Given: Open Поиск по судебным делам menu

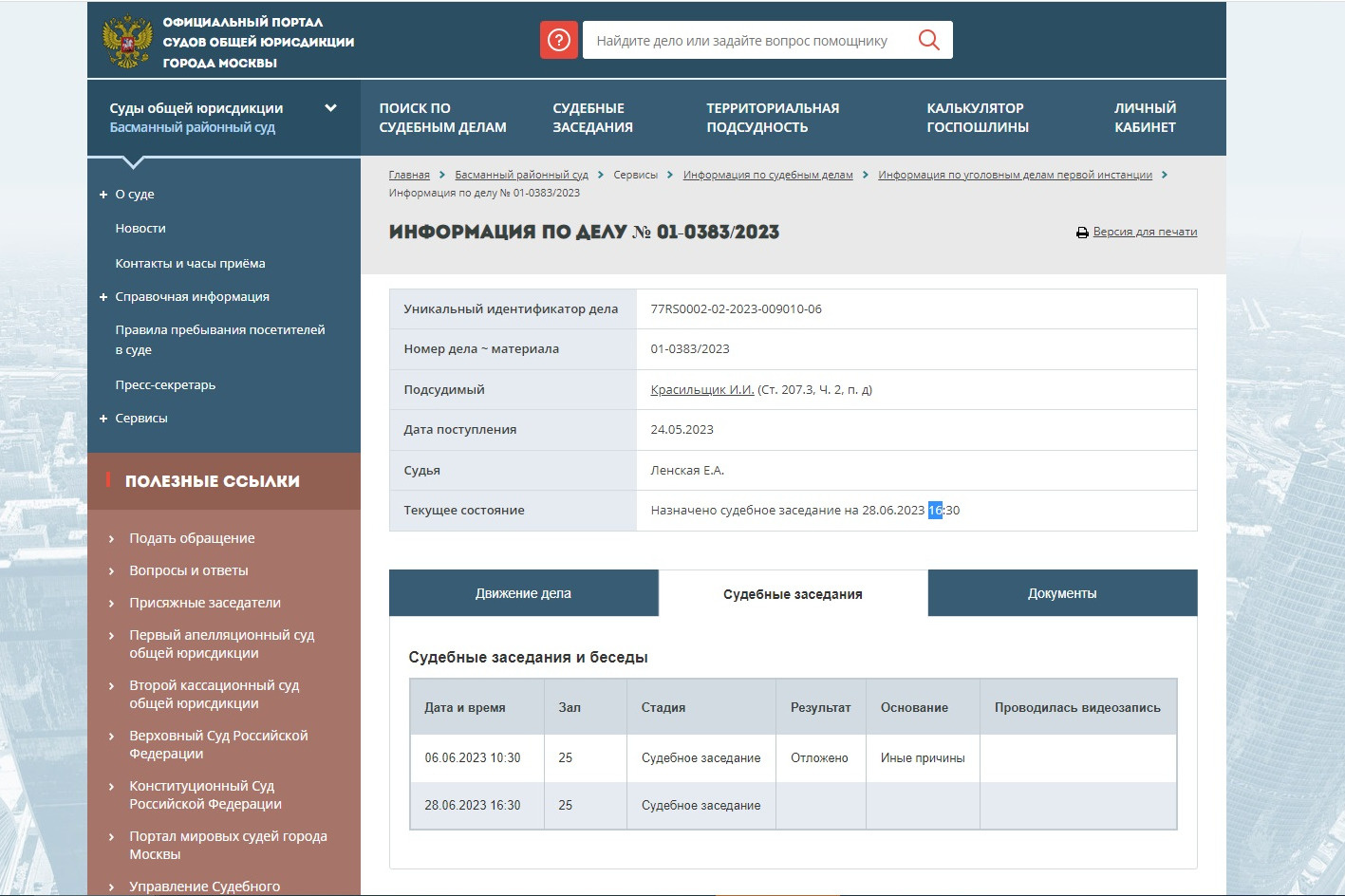Looking at the screenshot, I should pos(442,118).
